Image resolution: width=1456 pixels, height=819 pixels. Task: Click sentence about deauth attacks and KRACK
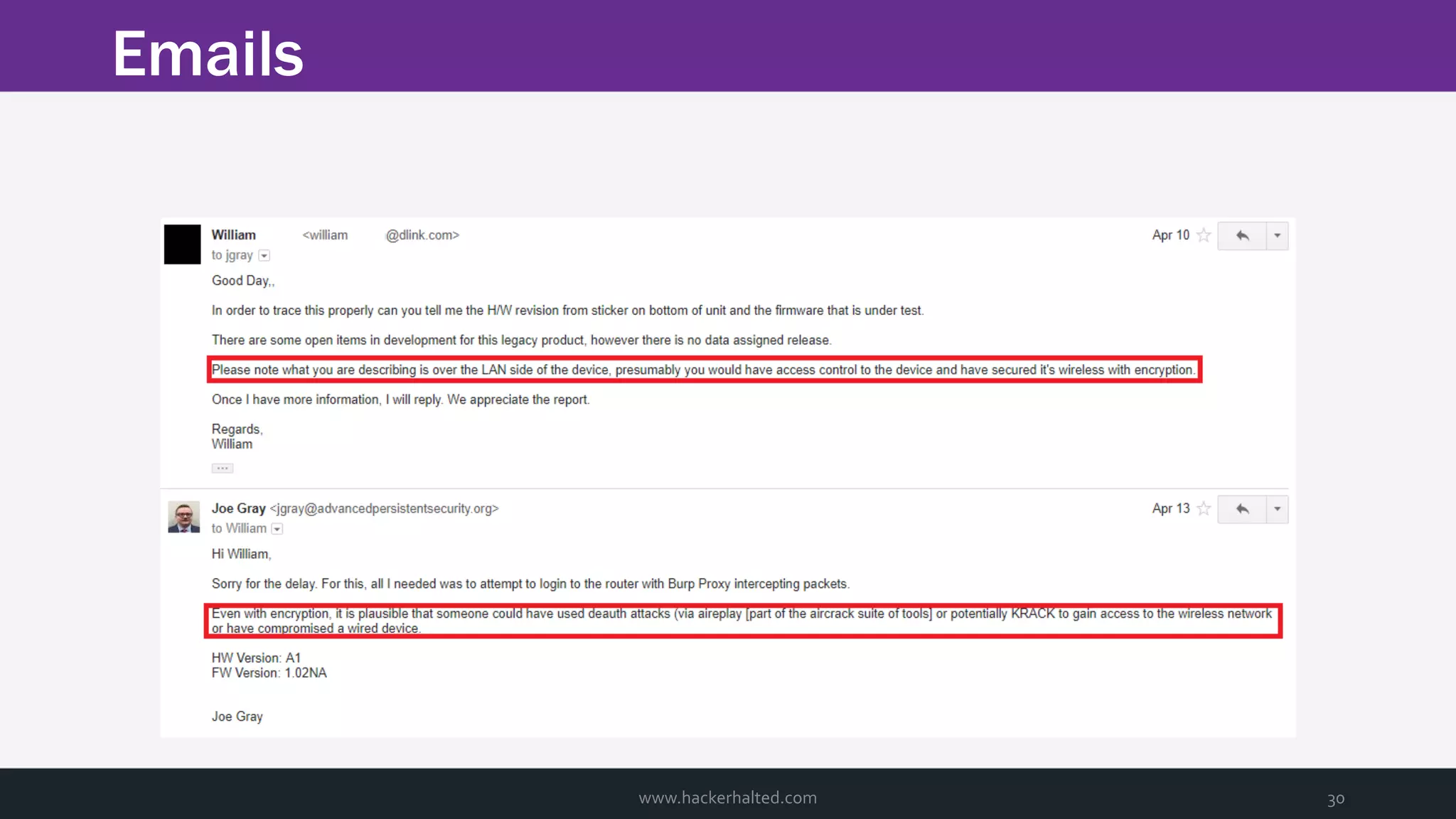coord(742,621)
